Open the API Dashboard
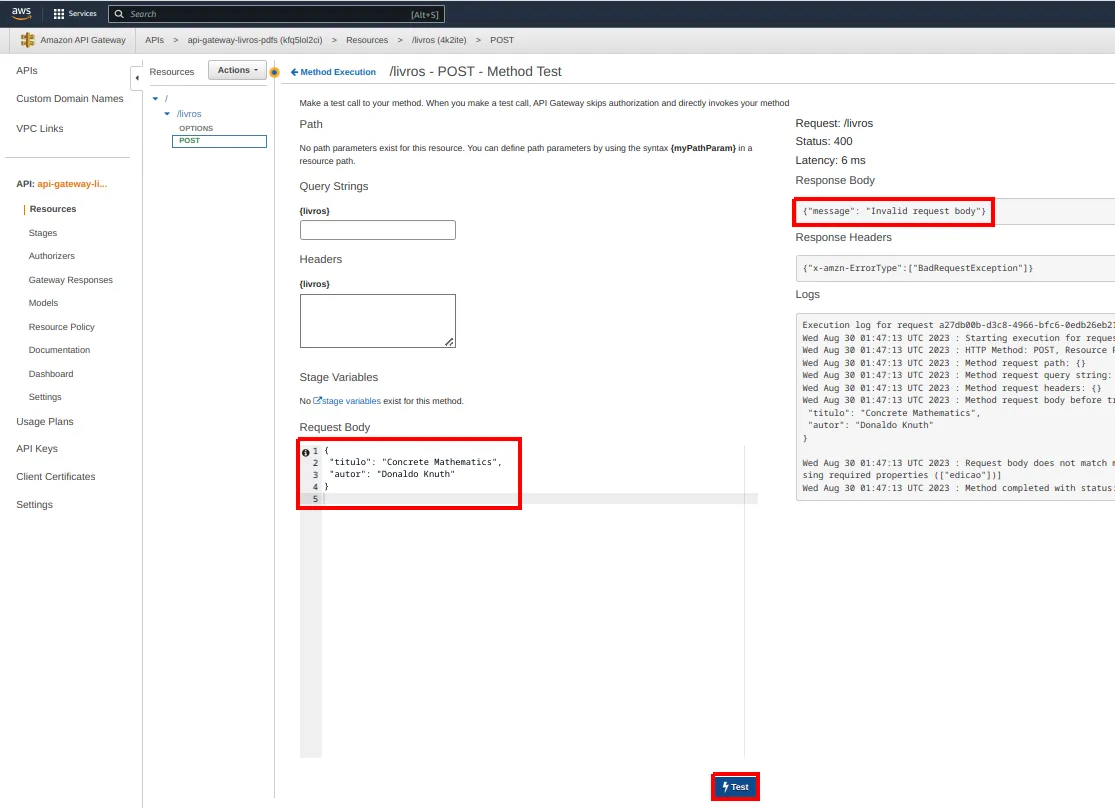1115x808 pixels. click(50, 374)
